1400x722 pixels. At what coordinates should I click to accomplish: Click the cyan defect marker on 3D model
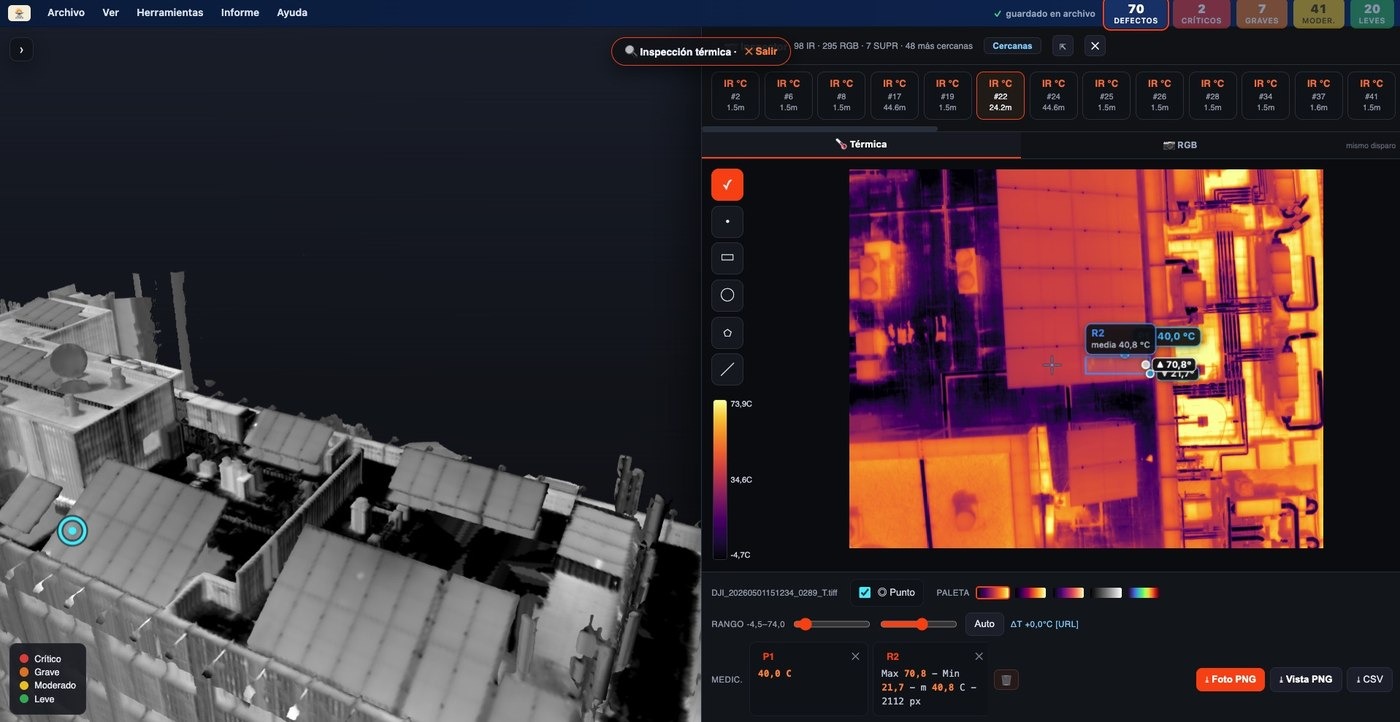pyautogui.click(x=72, y=530)
